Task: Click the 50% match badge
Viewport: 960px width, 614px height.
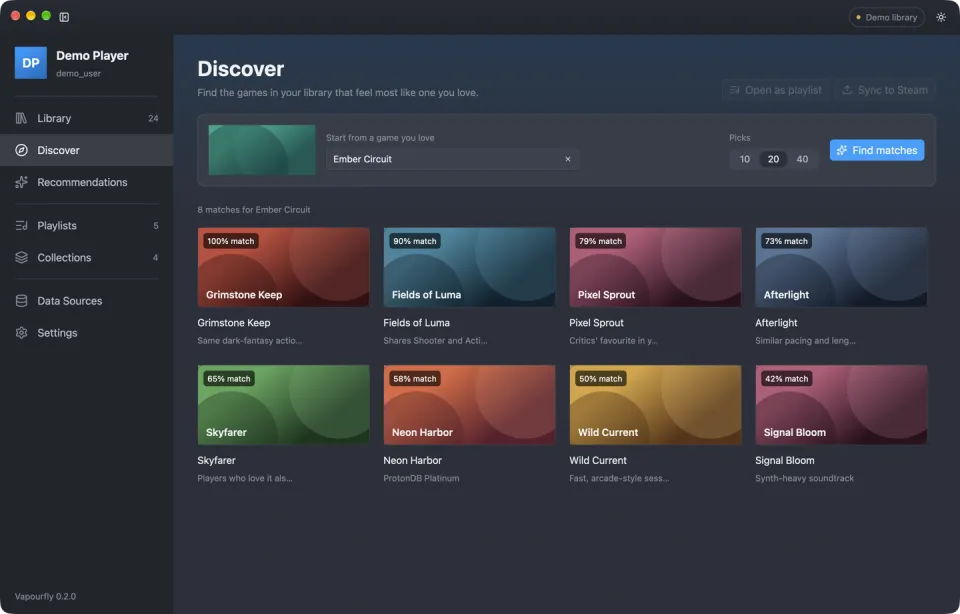Action: coord(601,379)
